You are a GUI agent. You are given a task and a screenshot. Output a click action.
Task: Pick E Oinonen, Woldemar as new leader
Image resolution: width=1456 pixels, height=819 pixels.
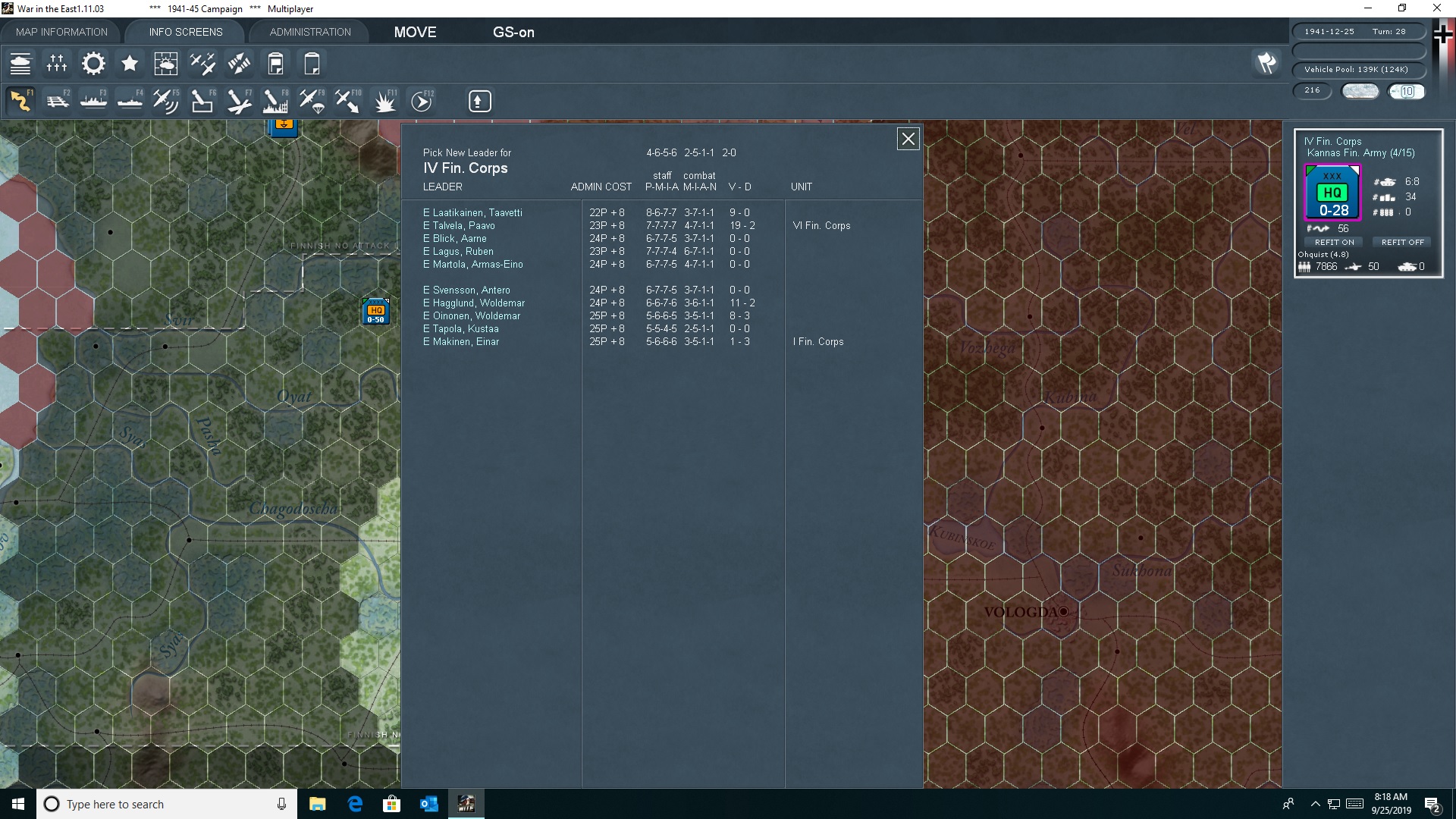(472, 315)
